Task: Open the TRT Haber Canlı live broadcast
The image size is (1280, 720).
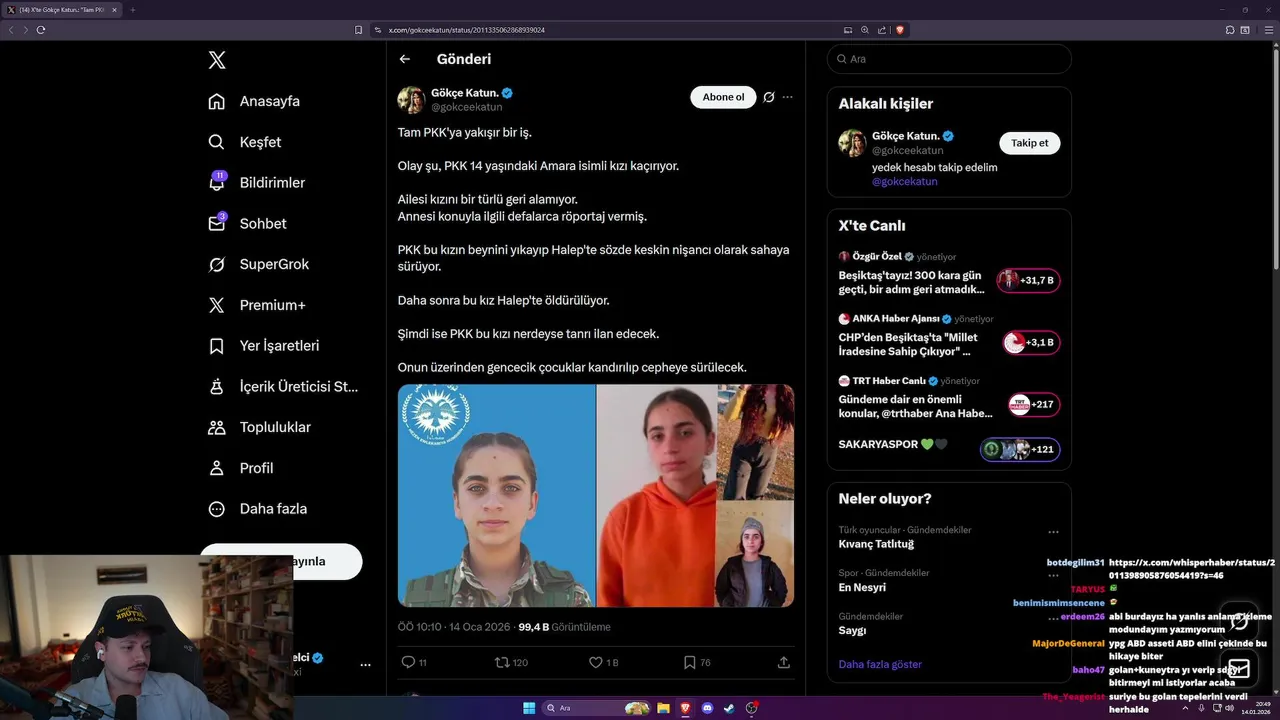Action: click(949, 397)
